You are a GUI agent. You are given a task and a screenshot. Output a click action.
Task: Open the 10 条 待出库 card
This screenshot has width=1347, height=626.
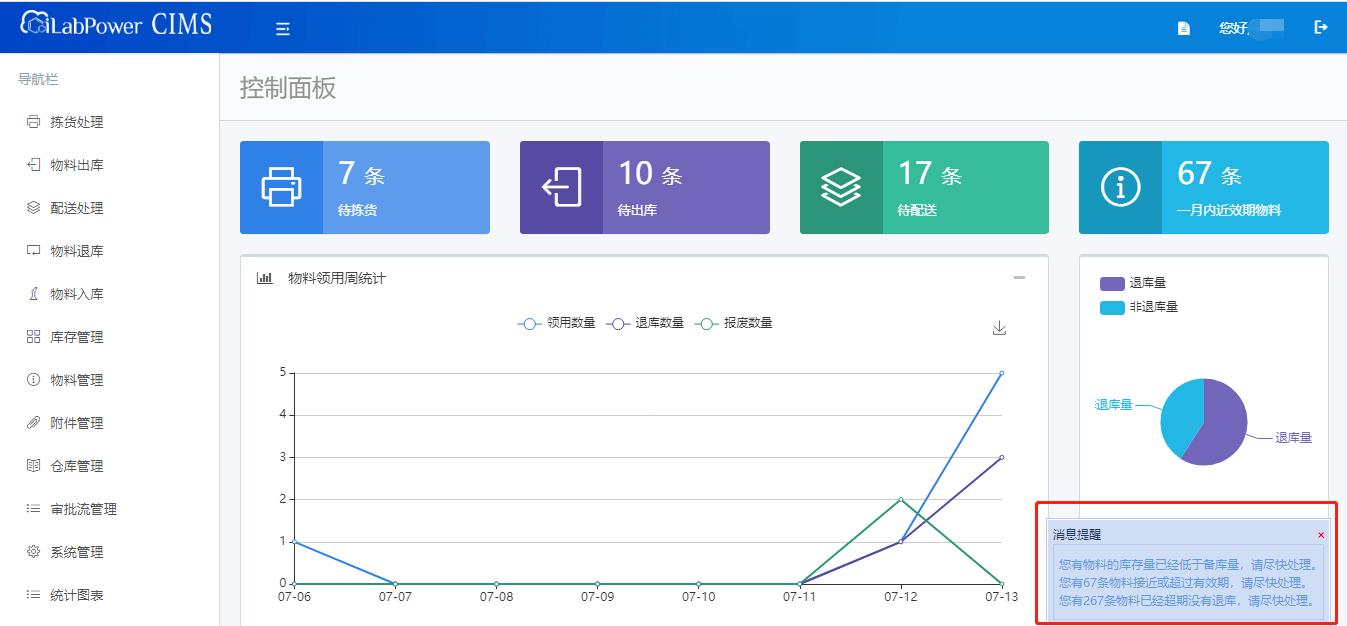[x=645, y=187]
